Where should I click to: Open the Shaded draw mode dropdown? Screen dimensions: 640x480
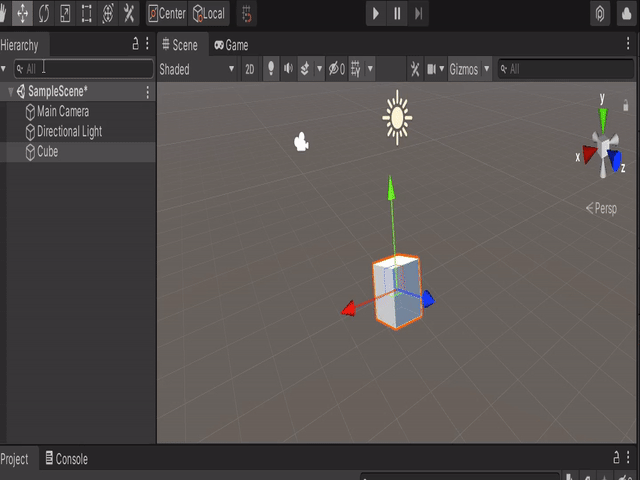pos(198,69)
